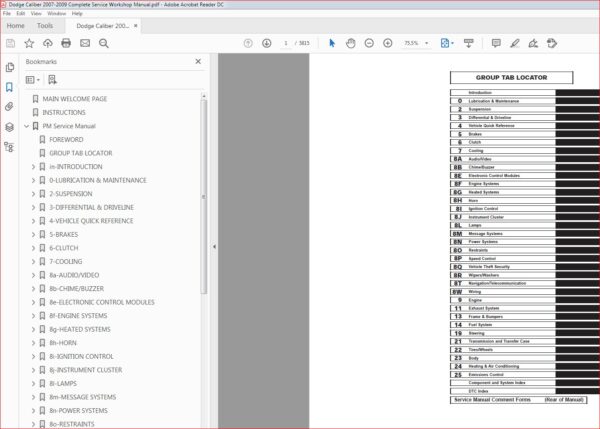Open Attachments paperclip panel
600x429 pixels.
click(10, 106)
